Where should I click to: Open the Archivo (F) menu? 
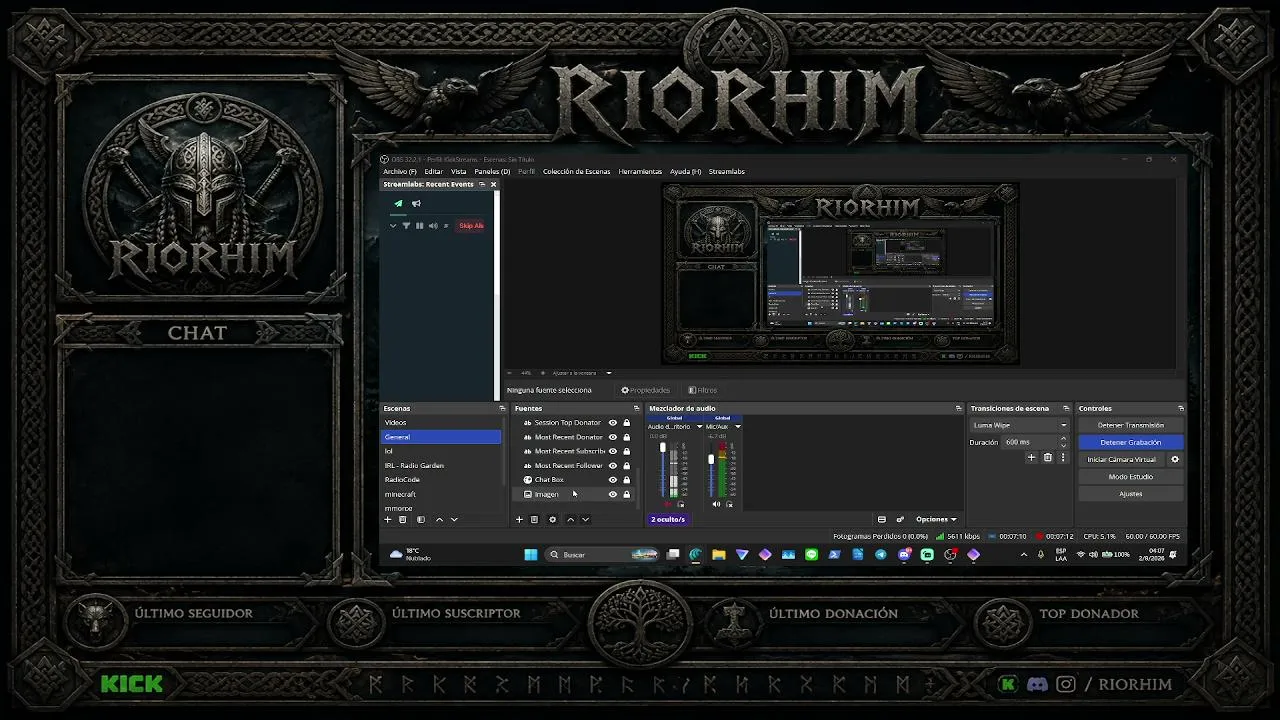[x=400, y=172]
